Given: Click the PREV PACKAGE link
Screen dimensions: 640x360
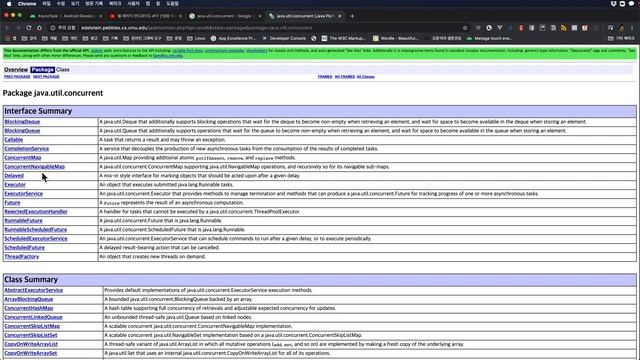Looking at the screenshot, I should (x=17, y=77).
